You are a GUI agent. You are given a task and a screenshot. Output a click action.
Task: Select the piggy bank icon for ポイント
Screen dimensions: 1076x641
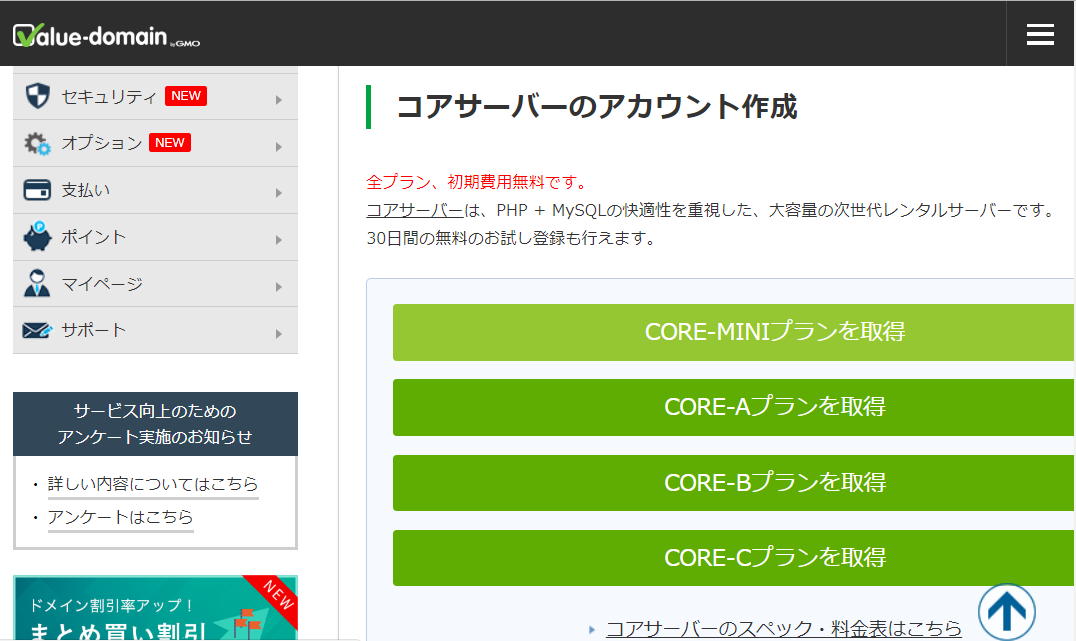(x=36, y=237)
